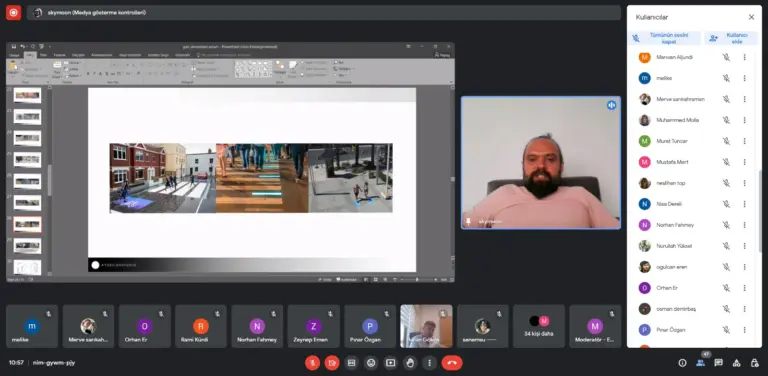Mute icon for Norhan Fahmey in list
Screen dimensions: 768x376
(726, 225)
